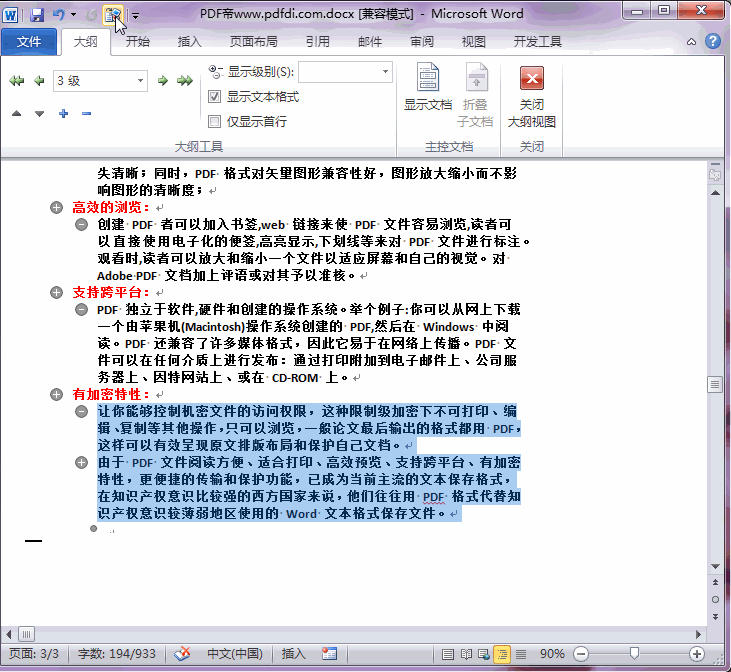Switch to Web Layout view icon
The height and width of the screenshot is (672, 731).
(x=484, y=654)
